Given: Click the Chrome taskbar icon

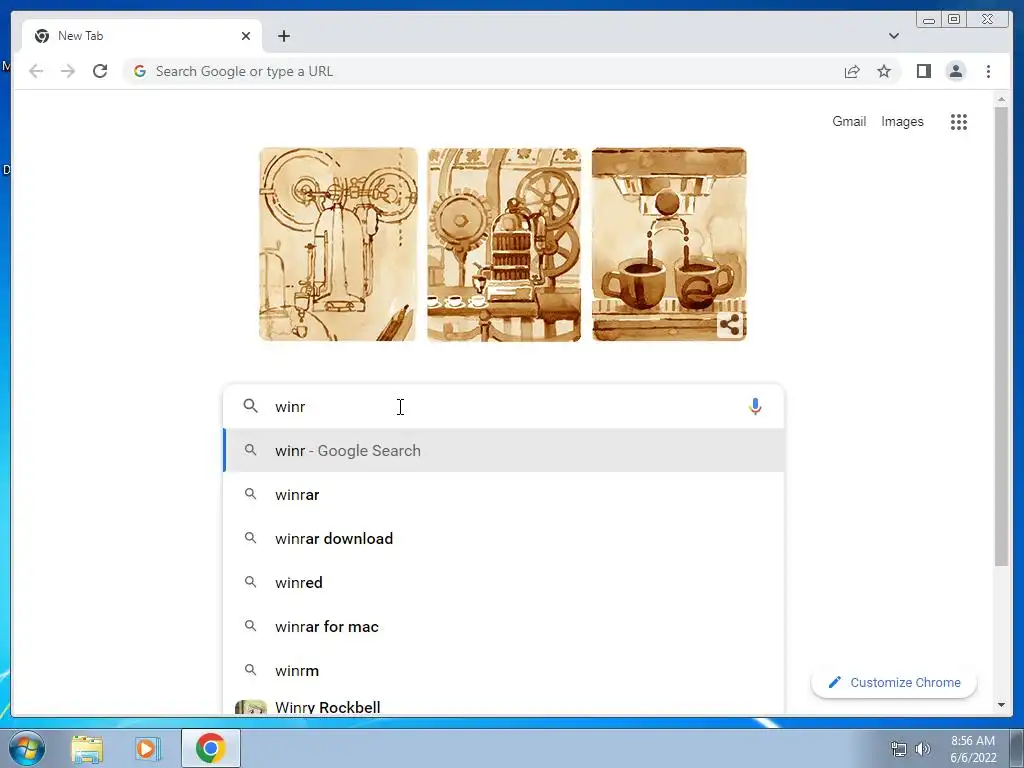Looking at the screenshot, I should [210, 748].
